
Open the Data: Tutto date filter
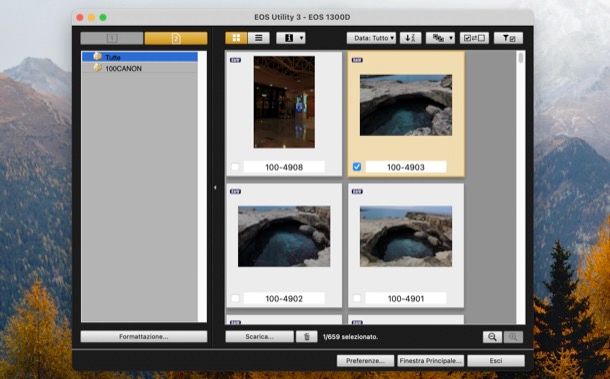click(371, 38)
